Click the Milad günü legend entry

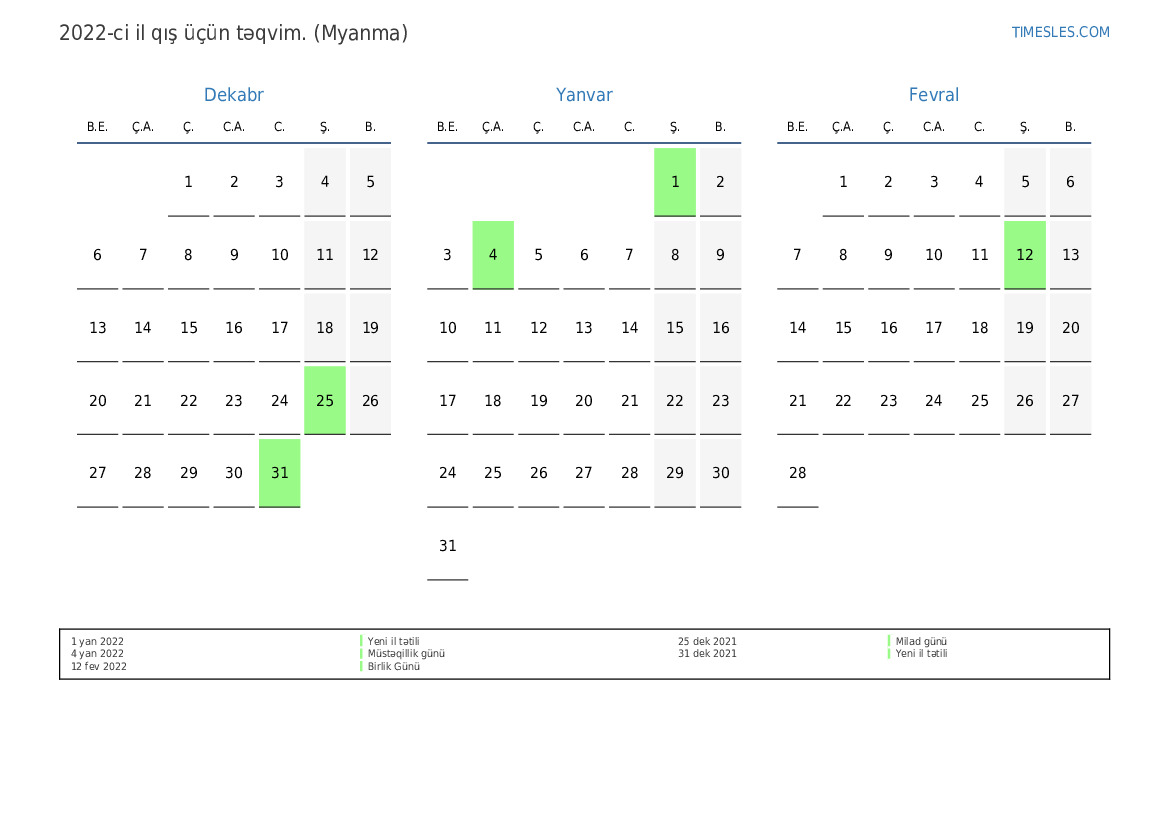[921, 642]
